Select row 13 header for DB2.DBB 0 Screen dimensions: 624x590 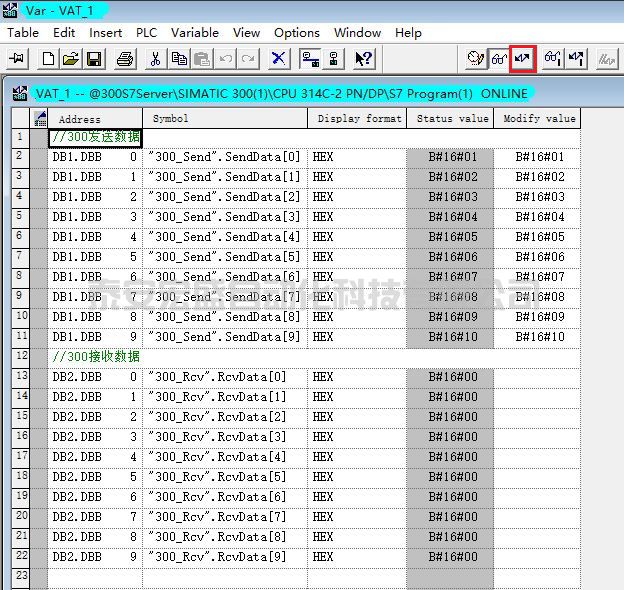[19, 376]
